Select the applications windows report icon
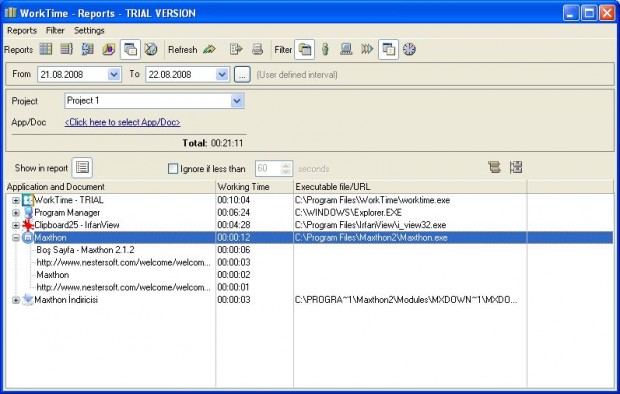Viewport: 620px width, 394px height. [x=130, y=49]
